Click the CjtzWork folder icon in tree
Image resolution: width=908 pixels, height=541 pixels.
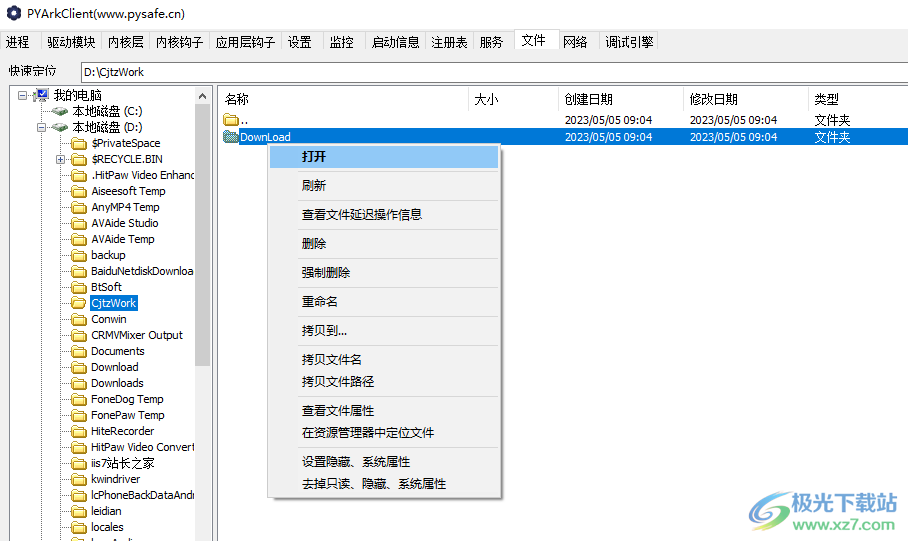(x=79, y=303)
